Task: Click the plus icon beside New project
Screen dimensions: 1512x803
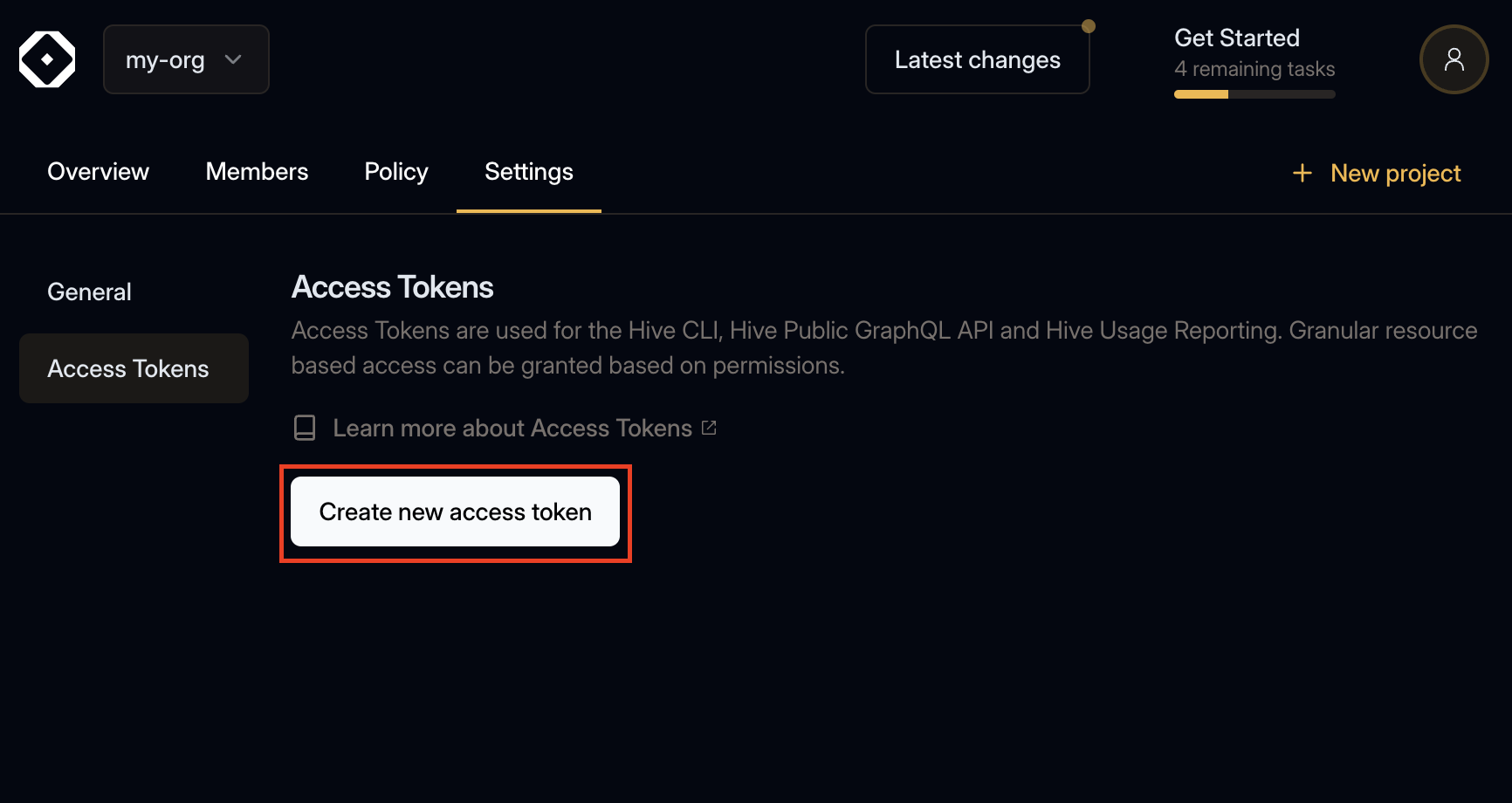Action: click(1302, 173)
